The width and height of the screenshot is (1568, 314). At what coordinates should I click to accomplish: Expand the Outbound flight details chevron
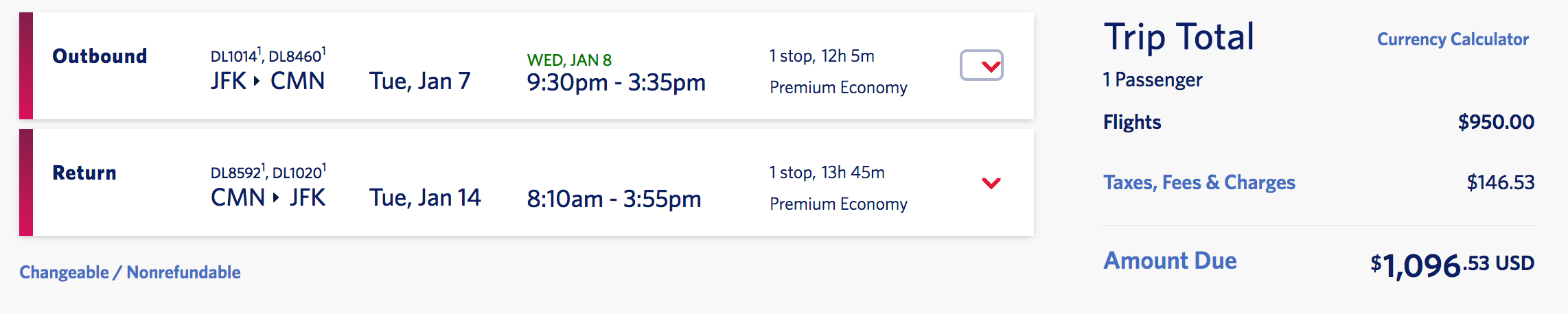(982, 66)
